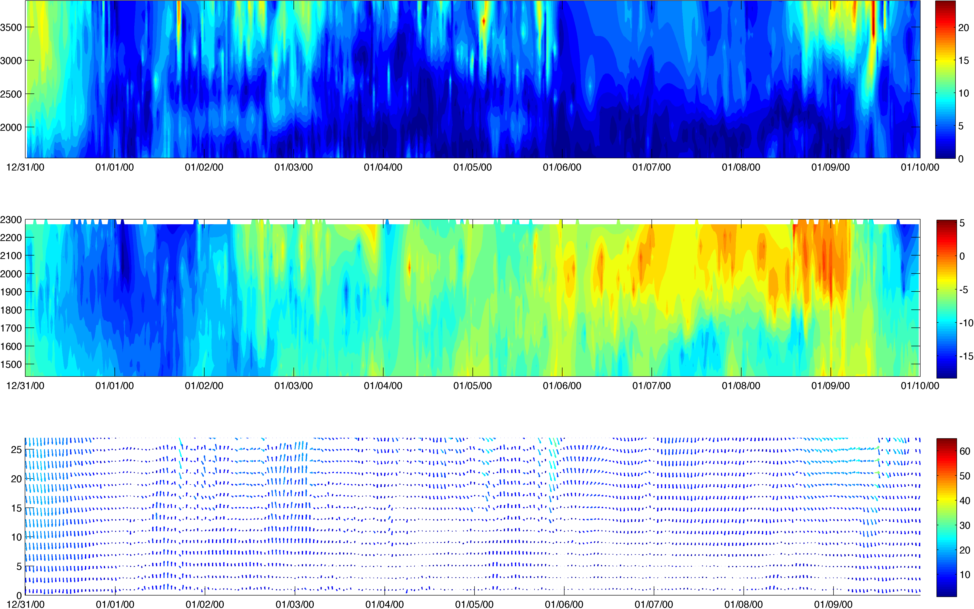This screenshot has width=974, height=609.
Task: Click the 15 y-axis tick on vector plot
Action: (x=17, y=508)
